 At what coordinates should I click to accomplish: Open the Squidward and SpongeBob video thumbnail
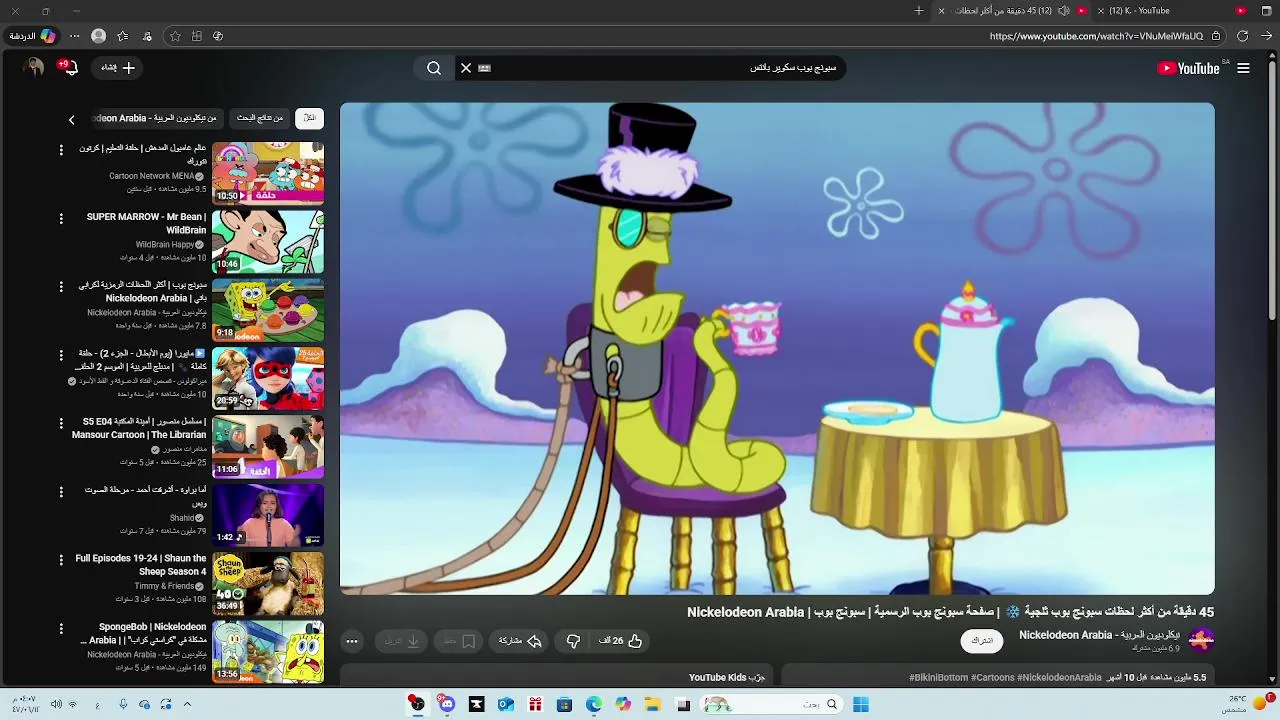268,652
